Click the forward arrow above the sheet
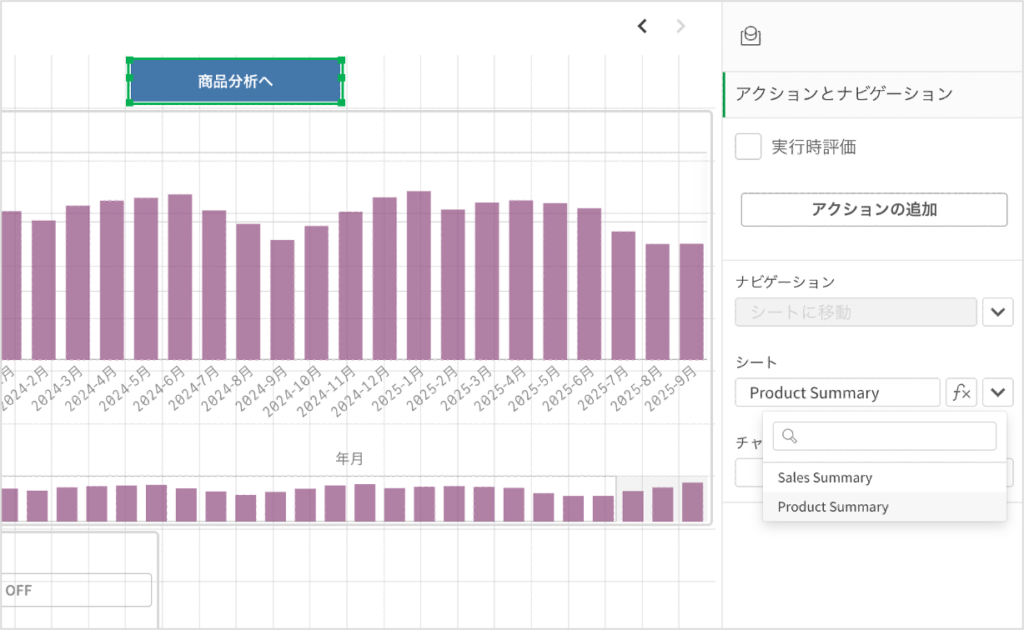1024x630 pixels. coord(681,26)
